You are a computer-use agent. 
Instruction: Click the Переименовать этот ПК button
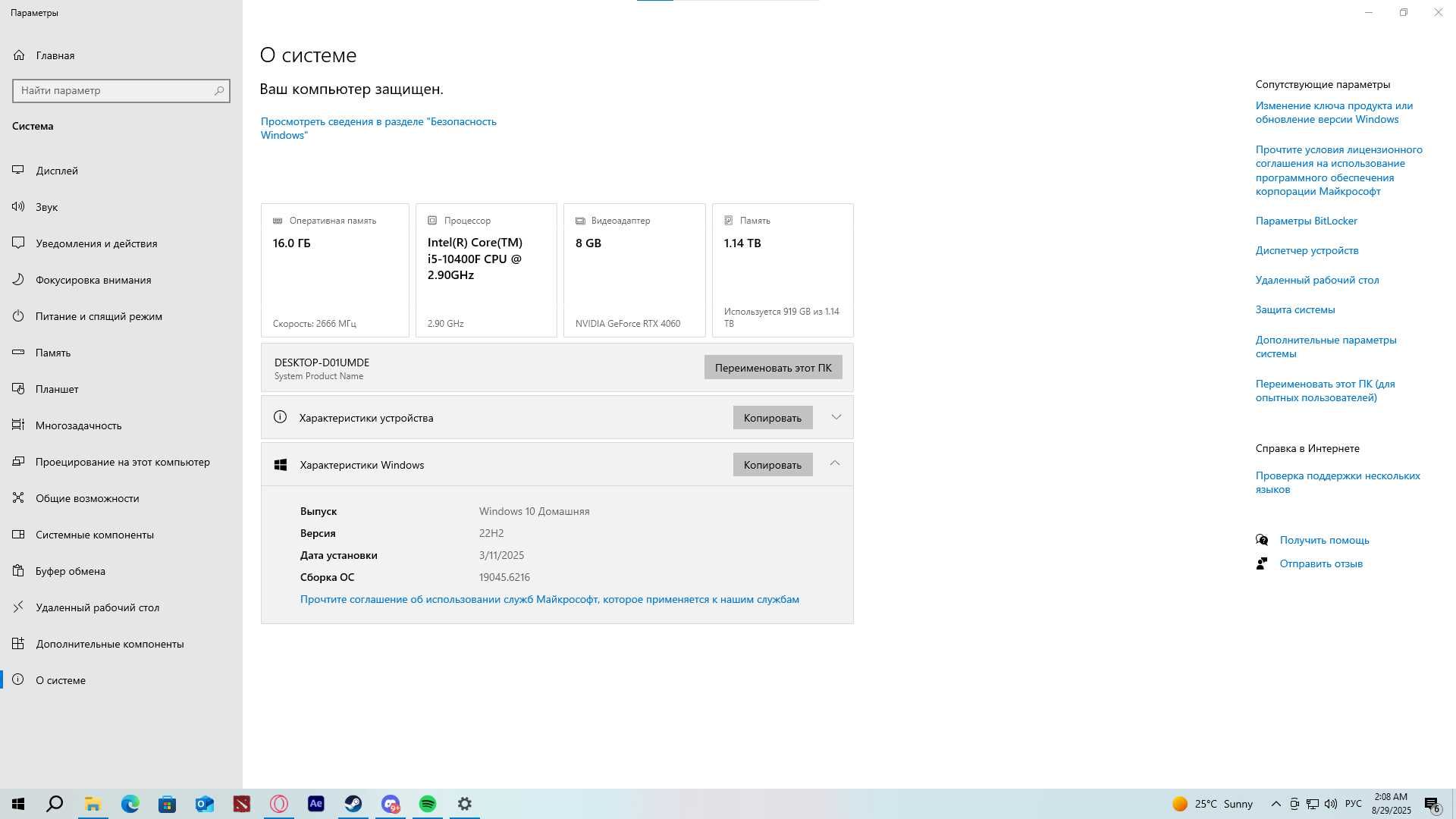773,368
